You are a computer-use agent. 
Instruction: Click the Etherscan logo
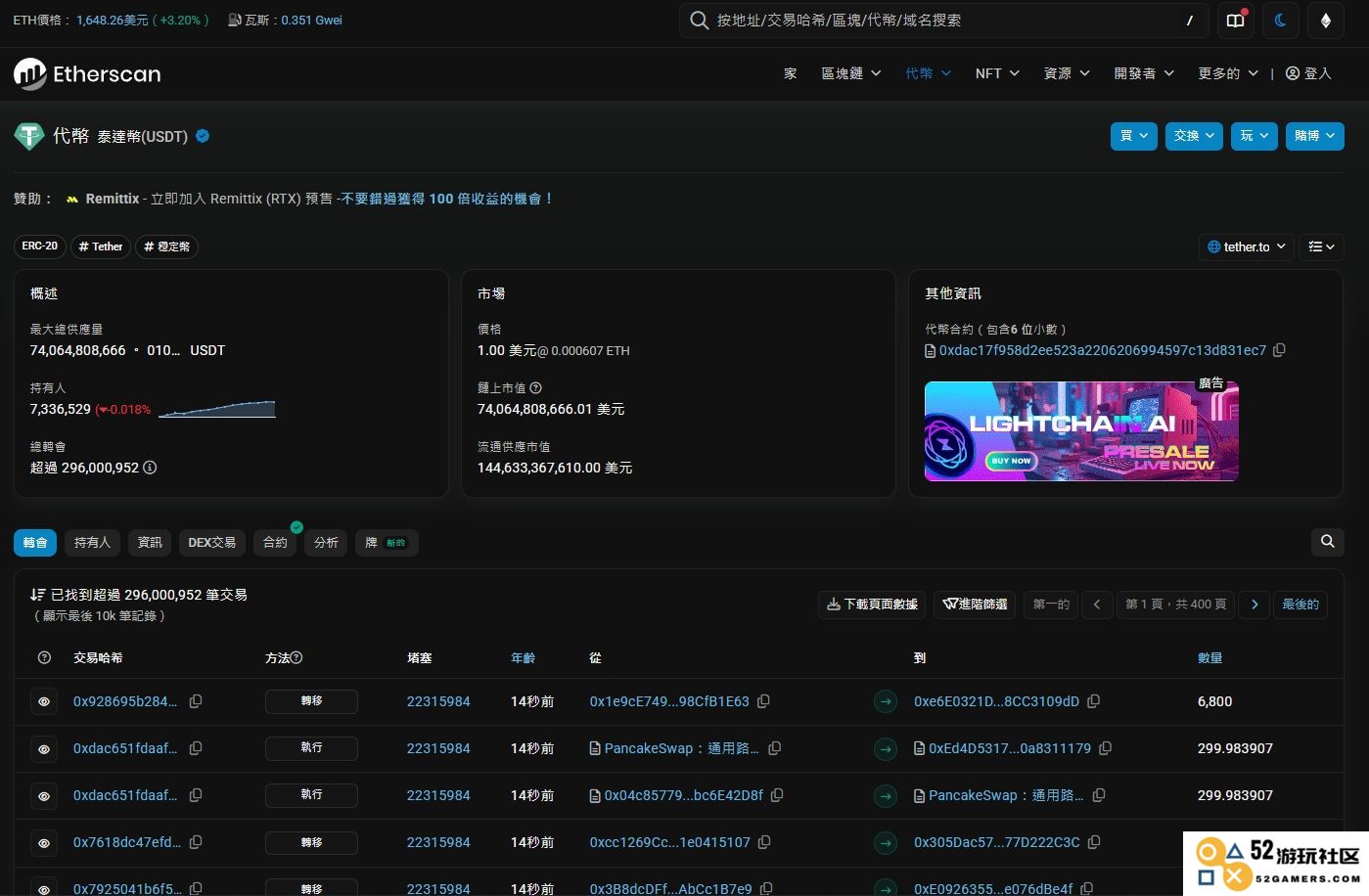87,74
